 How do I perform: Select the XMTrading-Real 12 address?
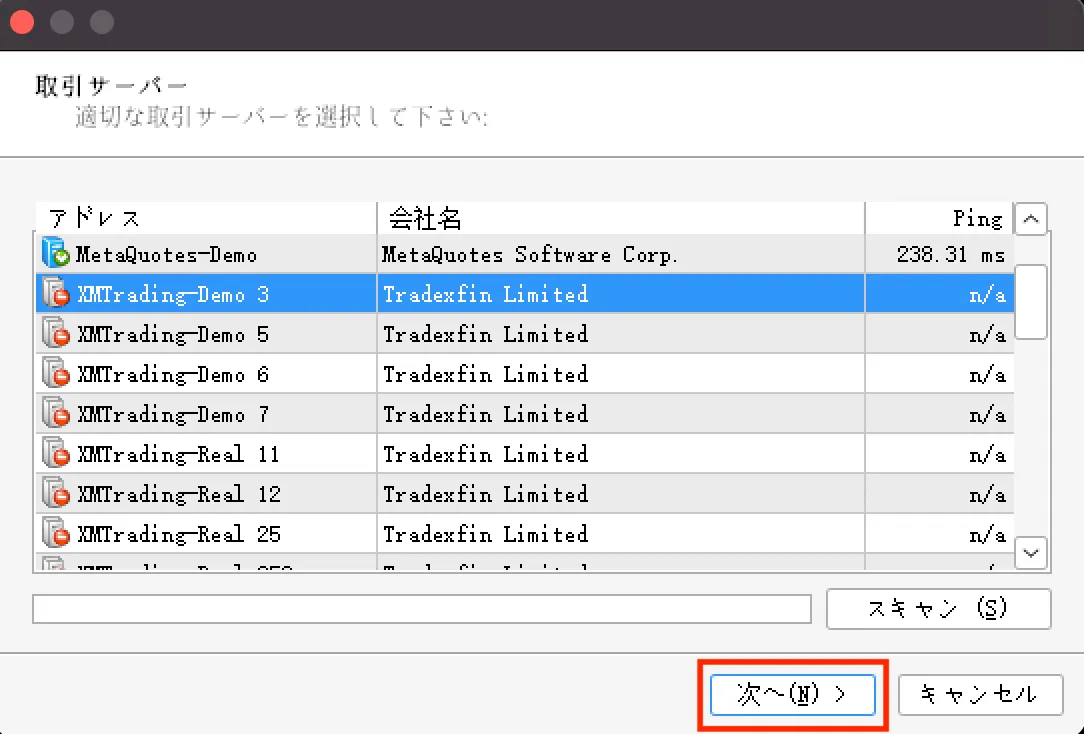click(x=178, y=495)
